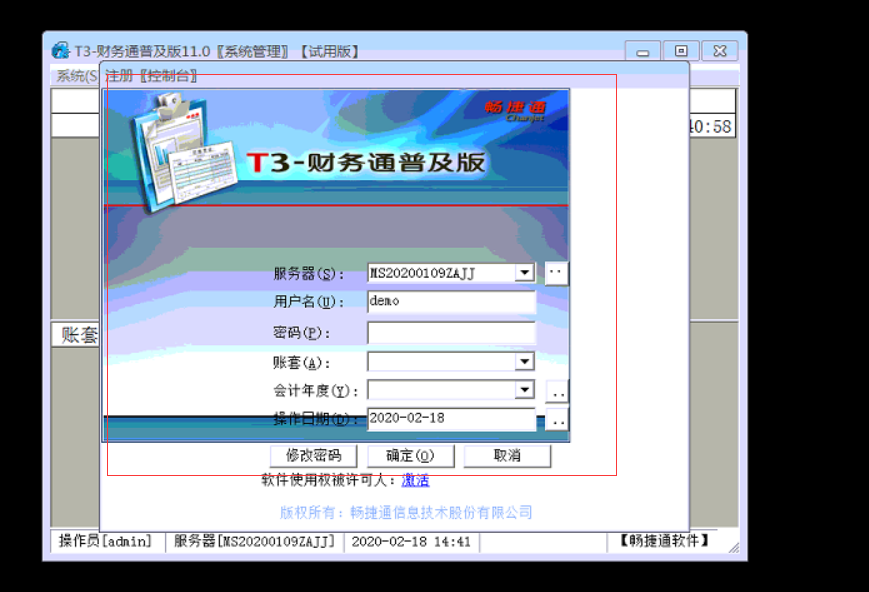Click the 取消 cancel button
The width and height of the screenshot is (869, 592).
[507, 456]
